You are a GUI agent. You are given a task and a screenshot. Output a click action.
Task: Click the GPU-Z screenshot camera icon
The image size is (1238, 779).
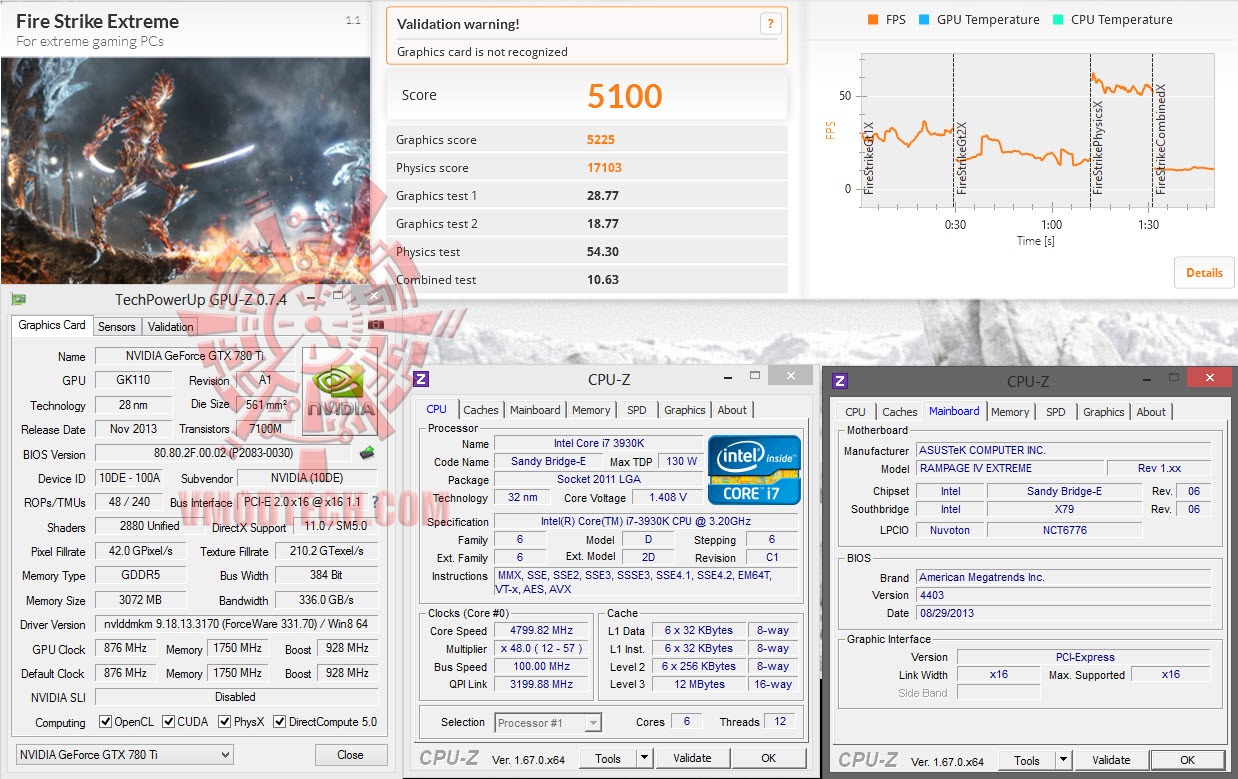click(x=375, y=326)
